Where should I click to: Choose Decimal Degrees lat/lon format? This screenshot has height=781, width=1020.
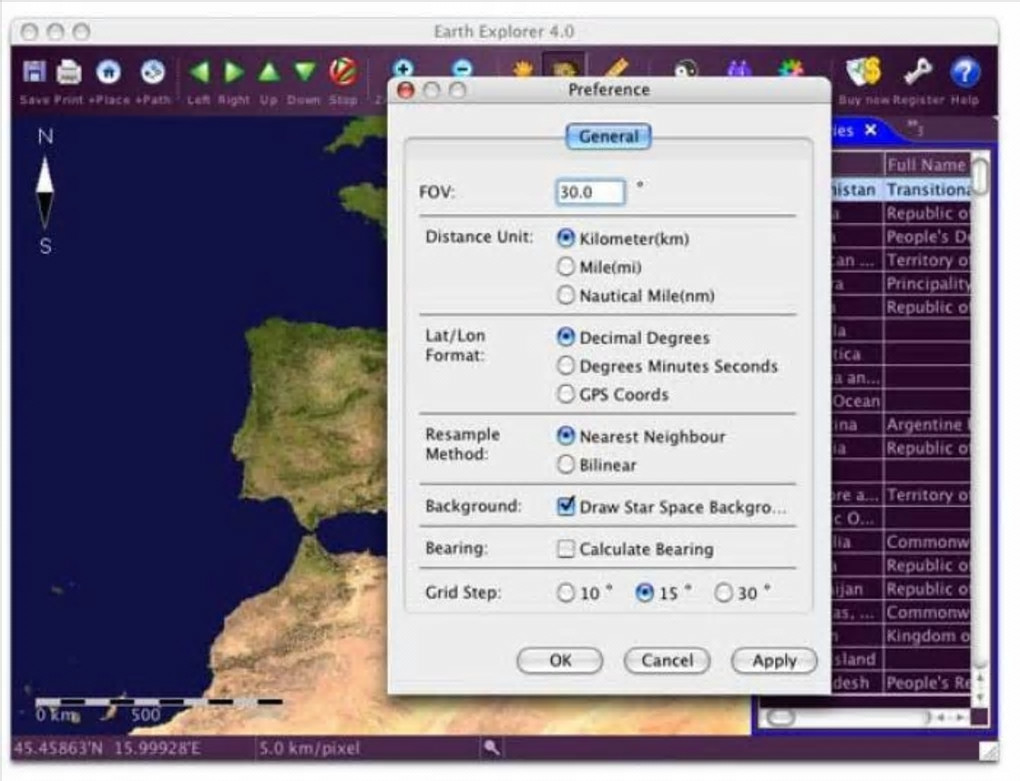pos(566,337)
